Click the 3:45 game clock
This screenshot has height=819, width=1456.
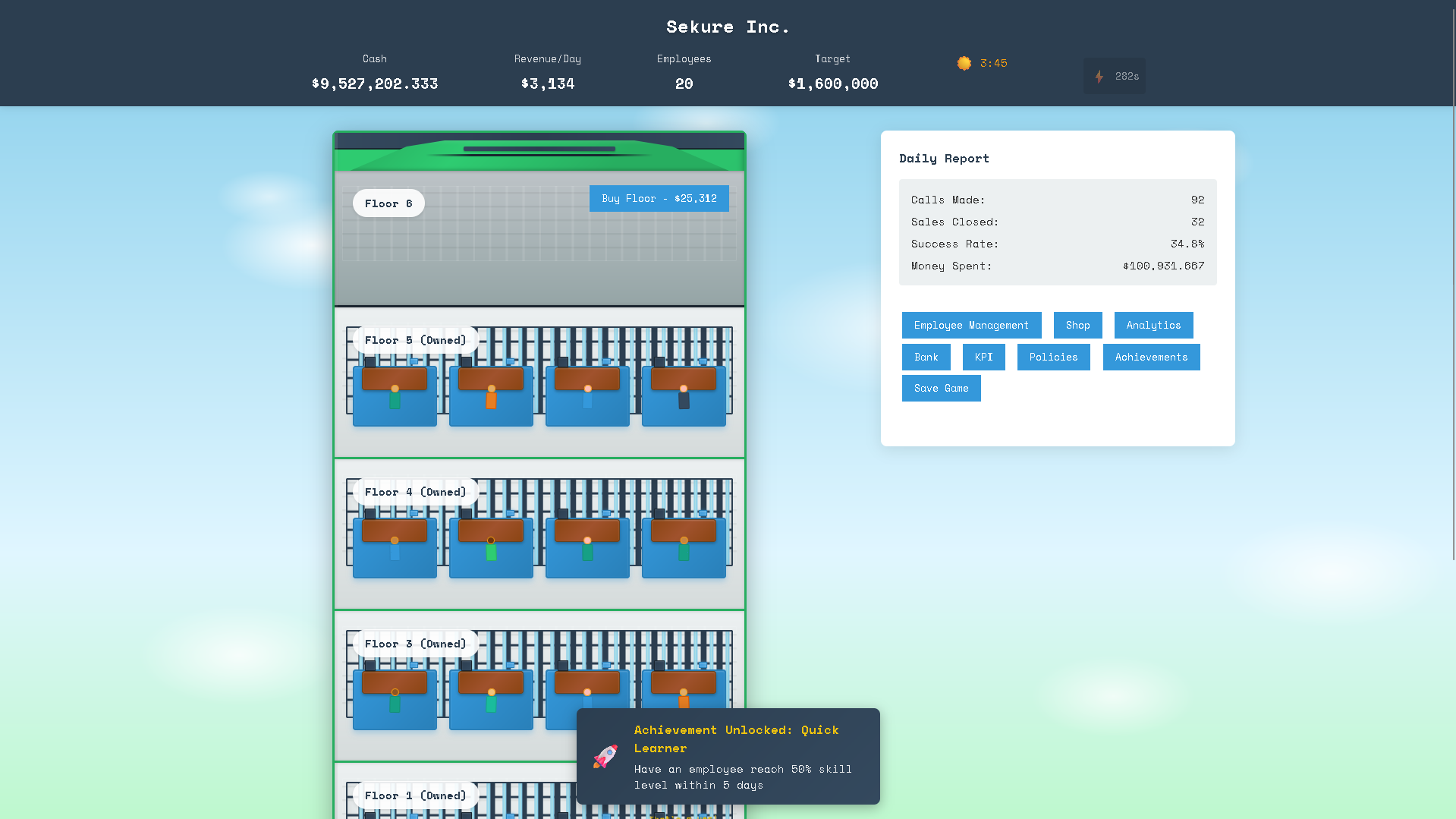coord(993,63)
